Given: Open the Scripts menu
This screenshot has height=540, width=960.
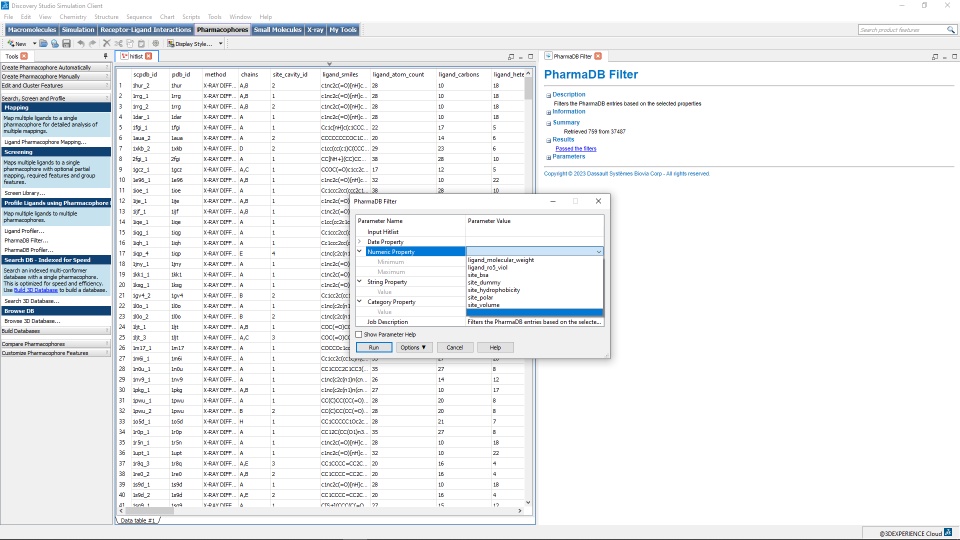Looking at the screenshot, I should pyautogui.click(x=191, y=17).
